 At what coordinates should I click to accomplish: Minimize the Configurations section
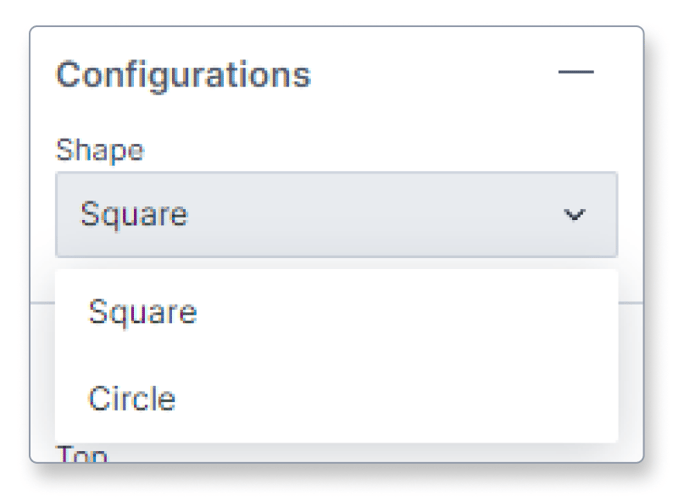click(575, 73)
